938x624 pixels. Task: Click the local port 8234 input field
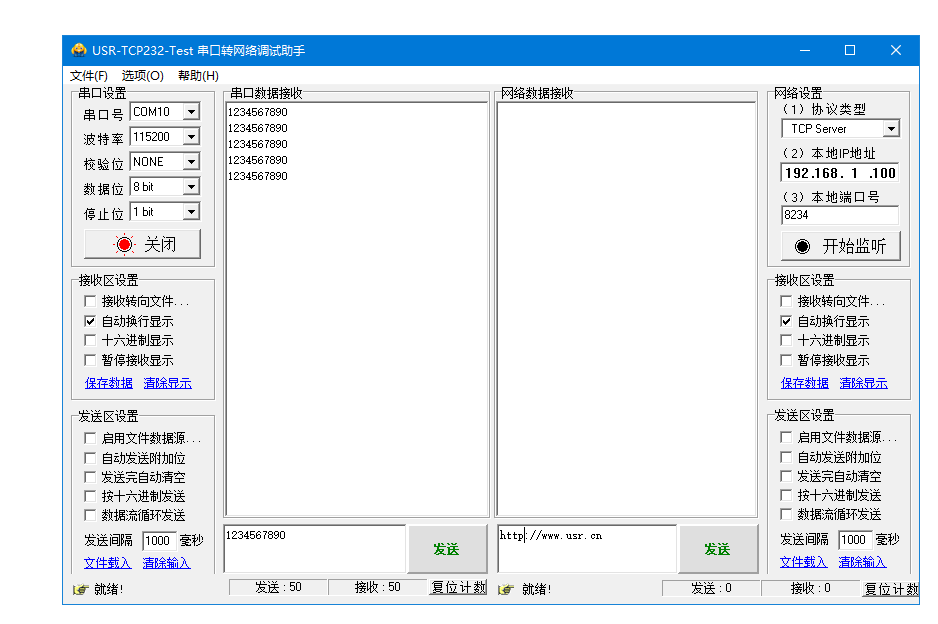coord(839,215)
